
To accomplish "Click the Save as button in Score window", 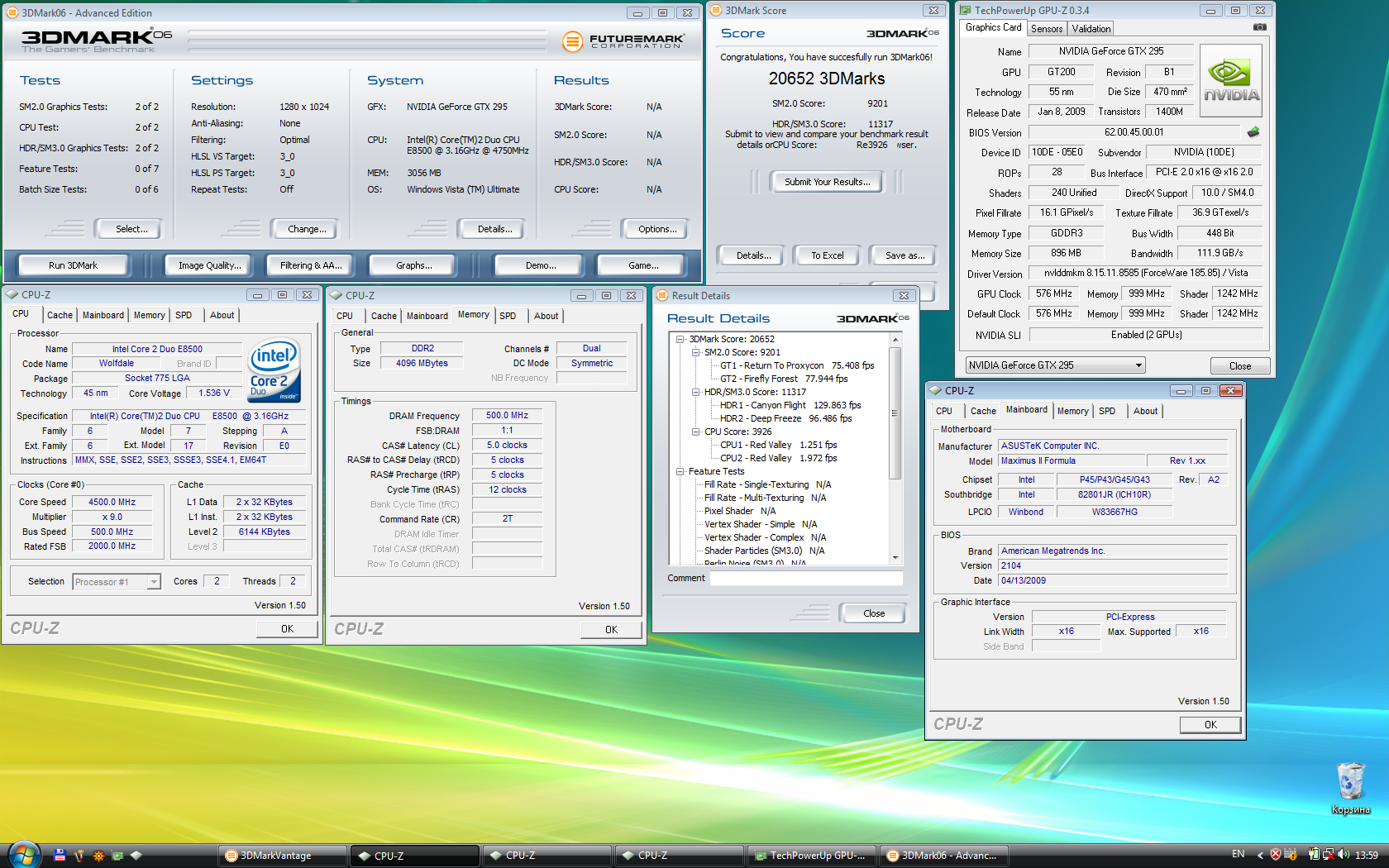I will pyautogui.click(x=905, y=255).
